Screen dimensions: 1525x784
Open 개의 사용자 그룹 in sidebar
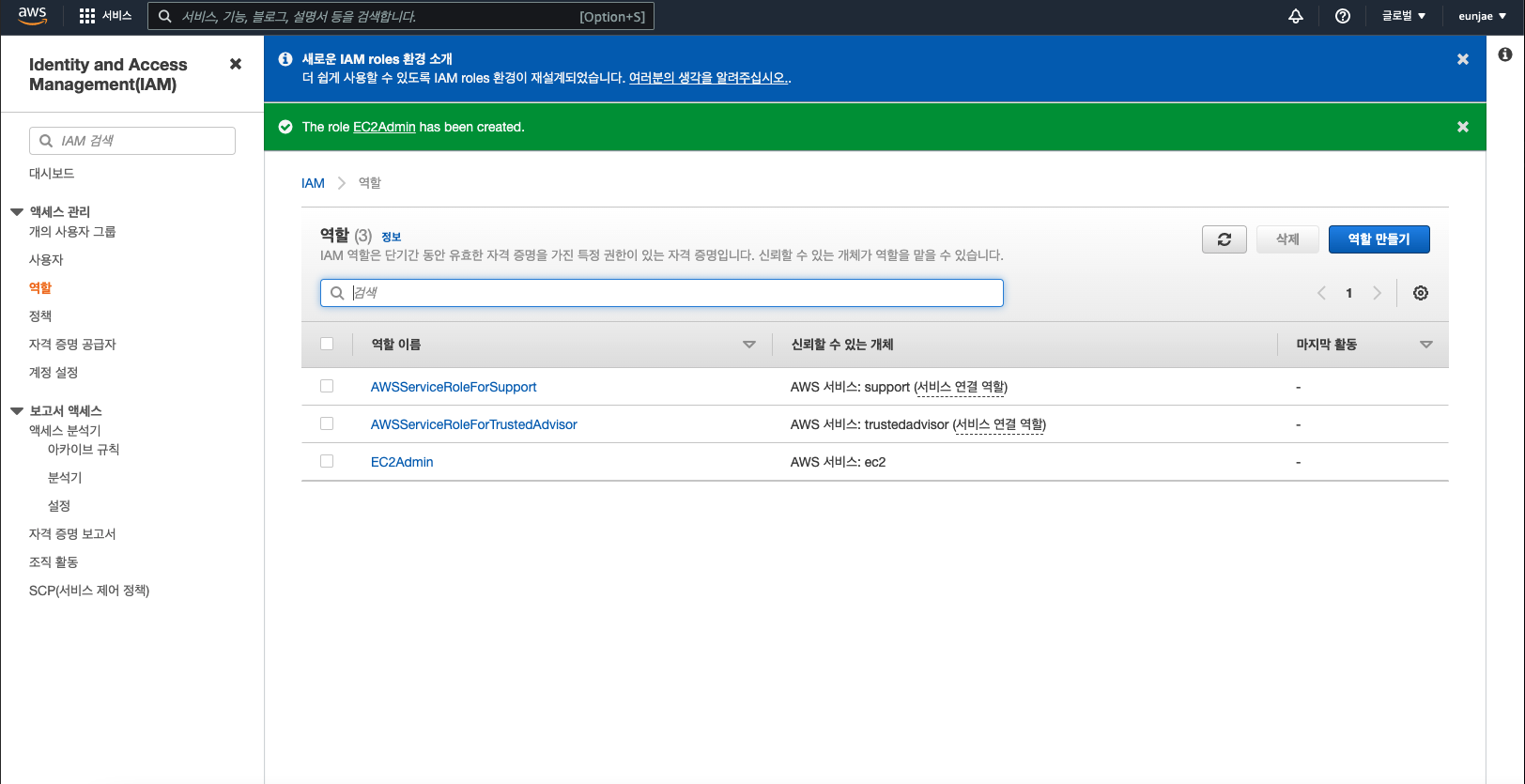pos(72,232)
